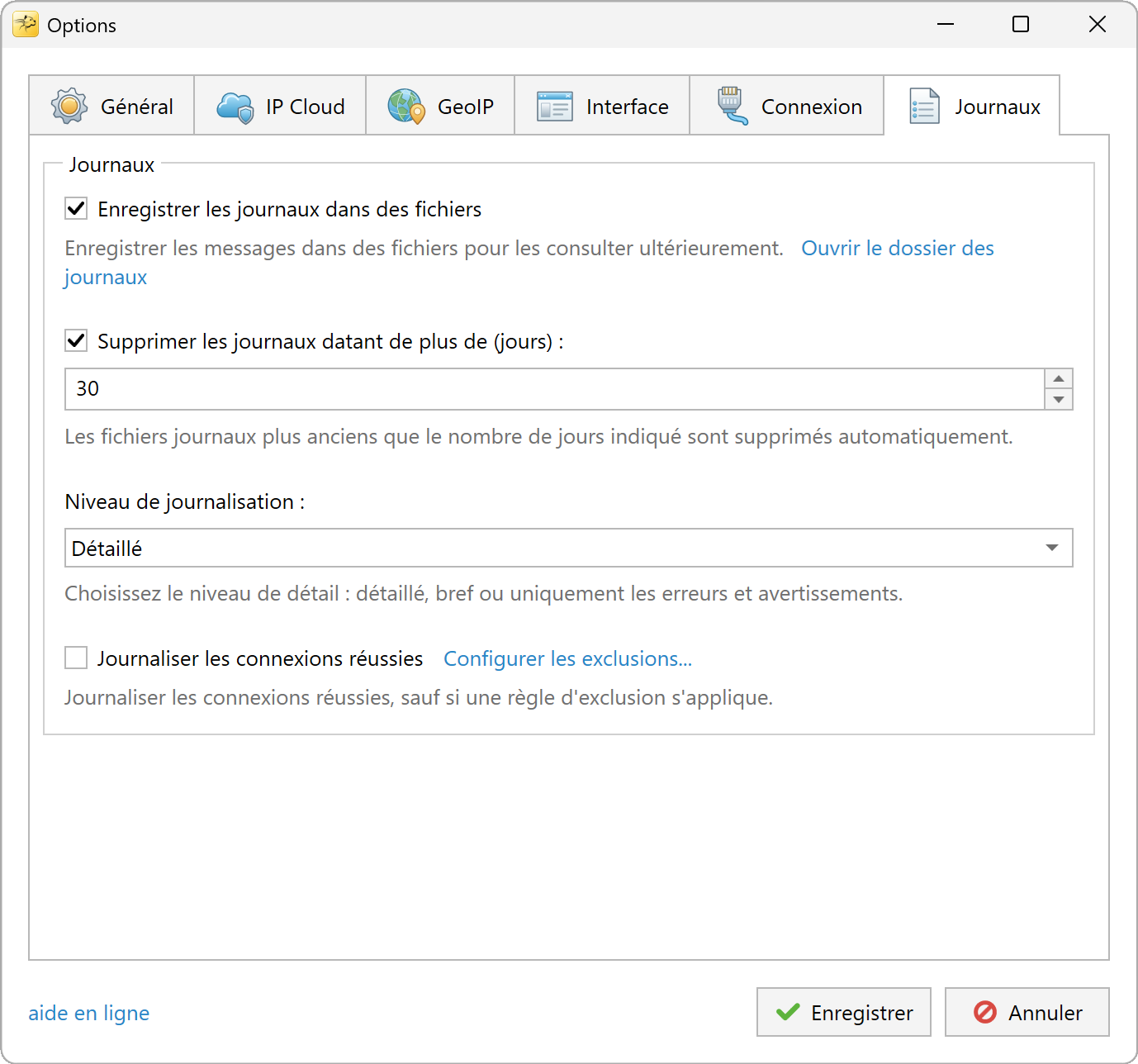Open the GeoIP tab
The width and height of the screenshot is (1138, 1064).
pos(440,105)
